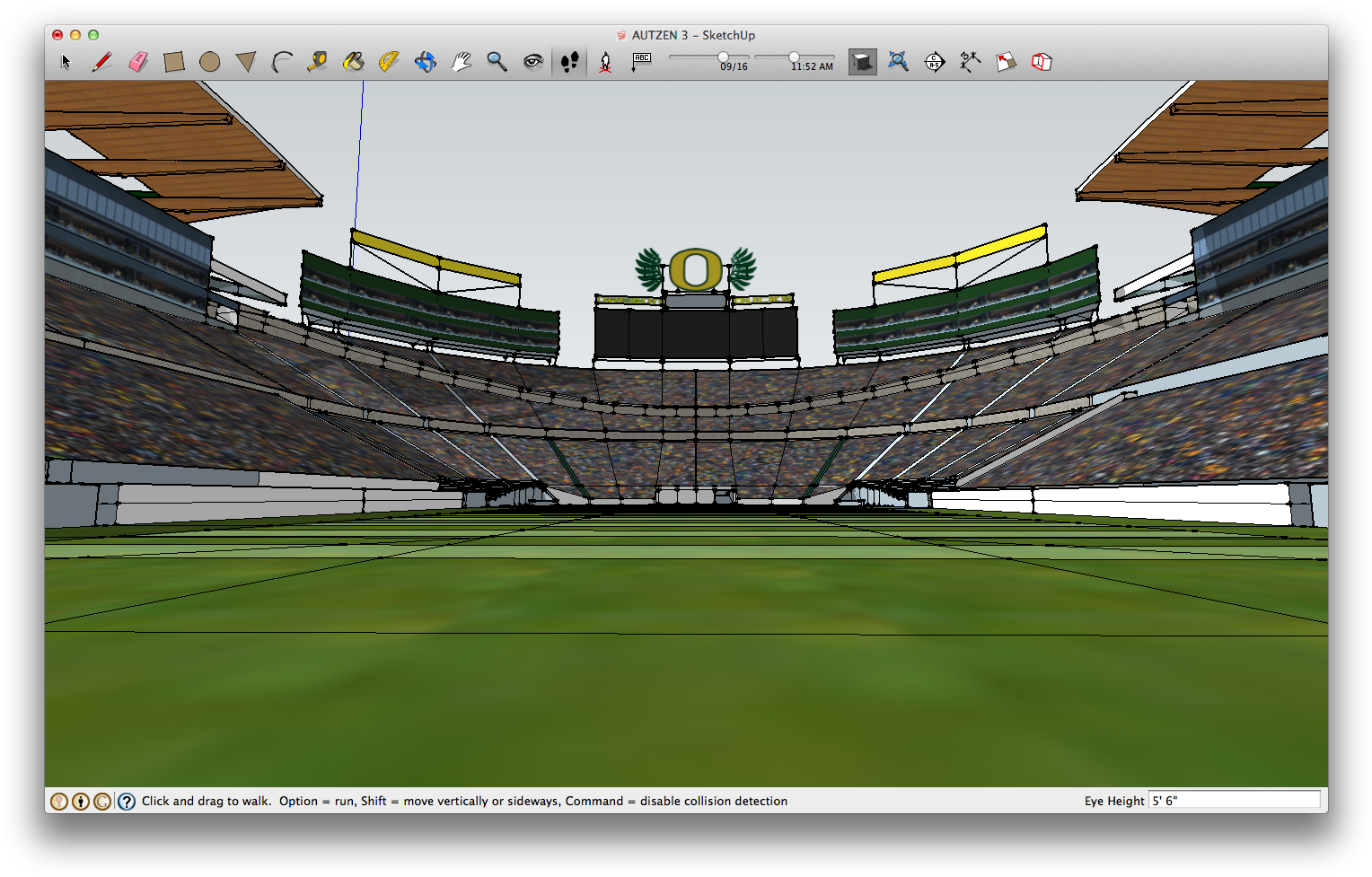
Task: Toggle shadow display on the model
Action: coord(861,61)
